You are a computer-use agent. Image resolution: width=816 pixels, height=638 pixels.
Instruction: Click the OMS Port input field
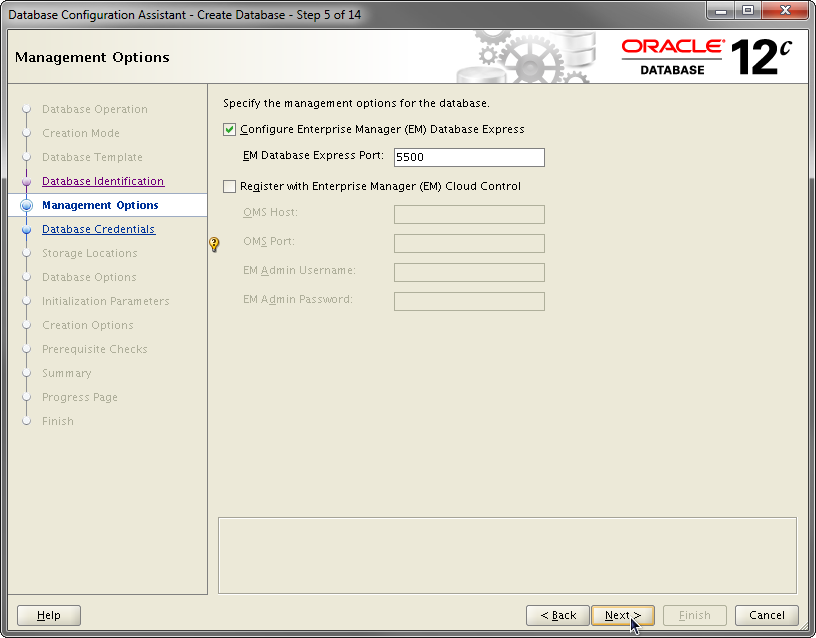tap(469, 244)
